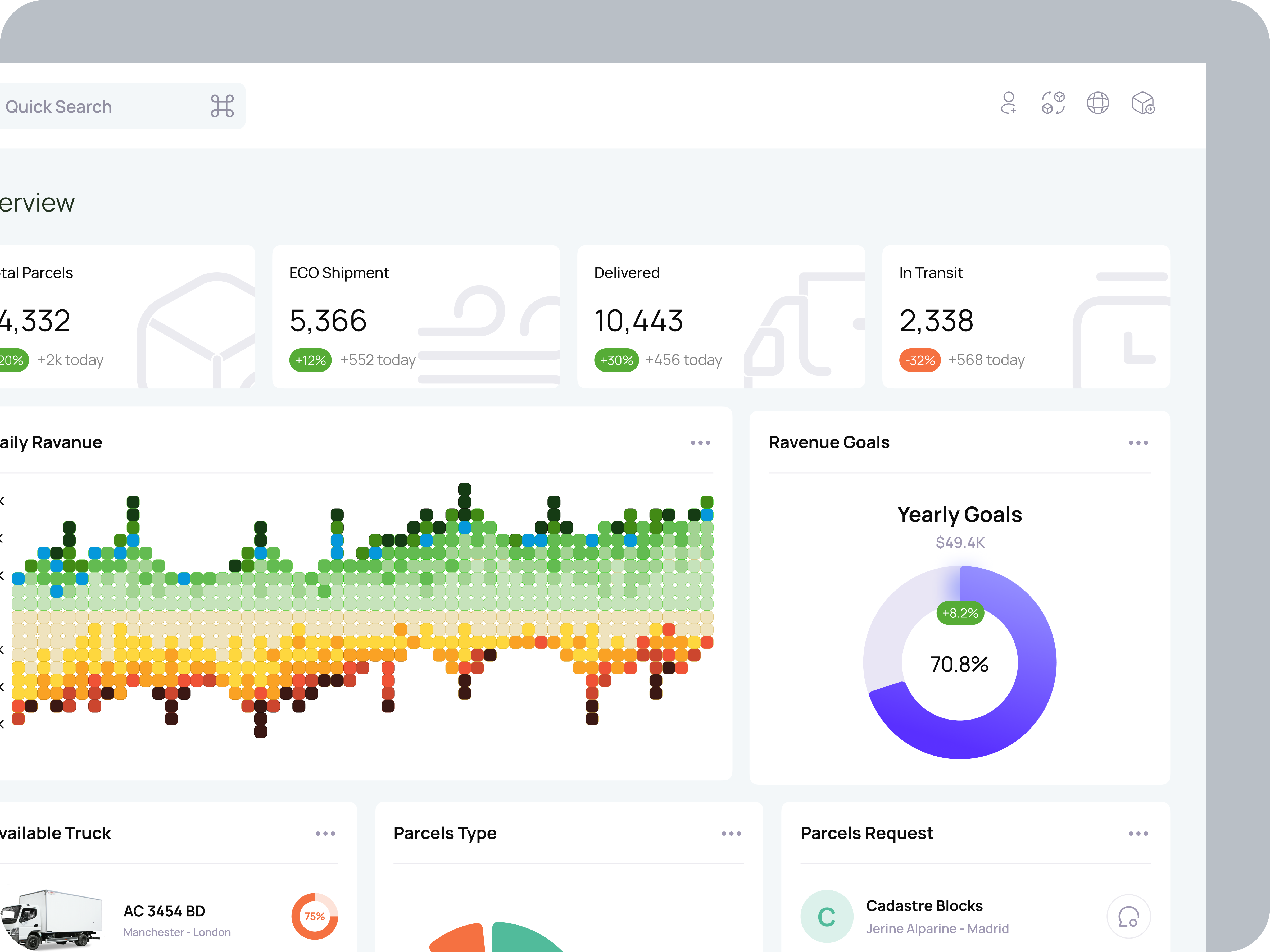
Task: Click the command key icon in Quick Search
Action: 223,106
